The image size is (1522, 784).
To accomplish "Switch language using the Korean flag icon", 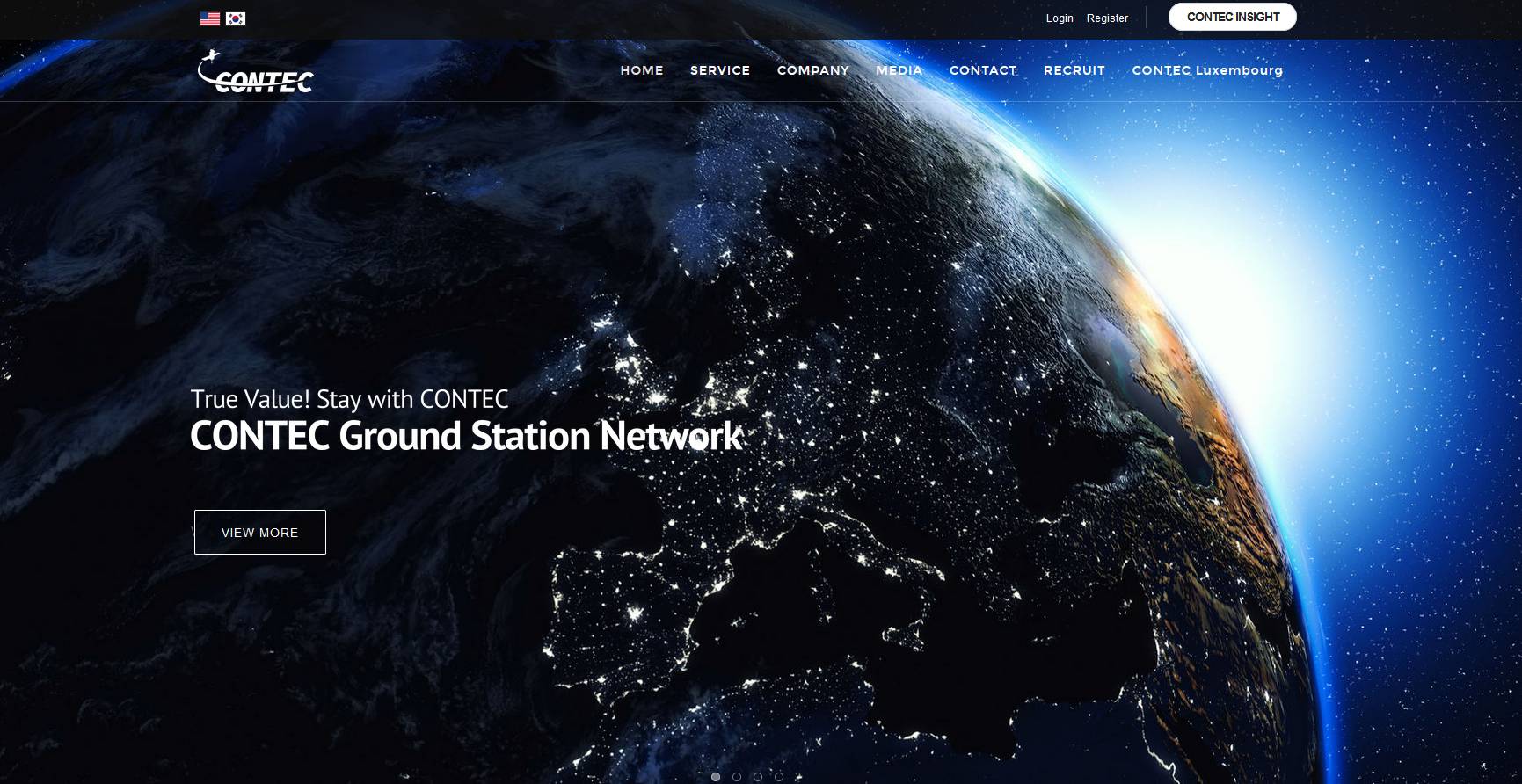I will pyautogui.click(x=236, y=18).
